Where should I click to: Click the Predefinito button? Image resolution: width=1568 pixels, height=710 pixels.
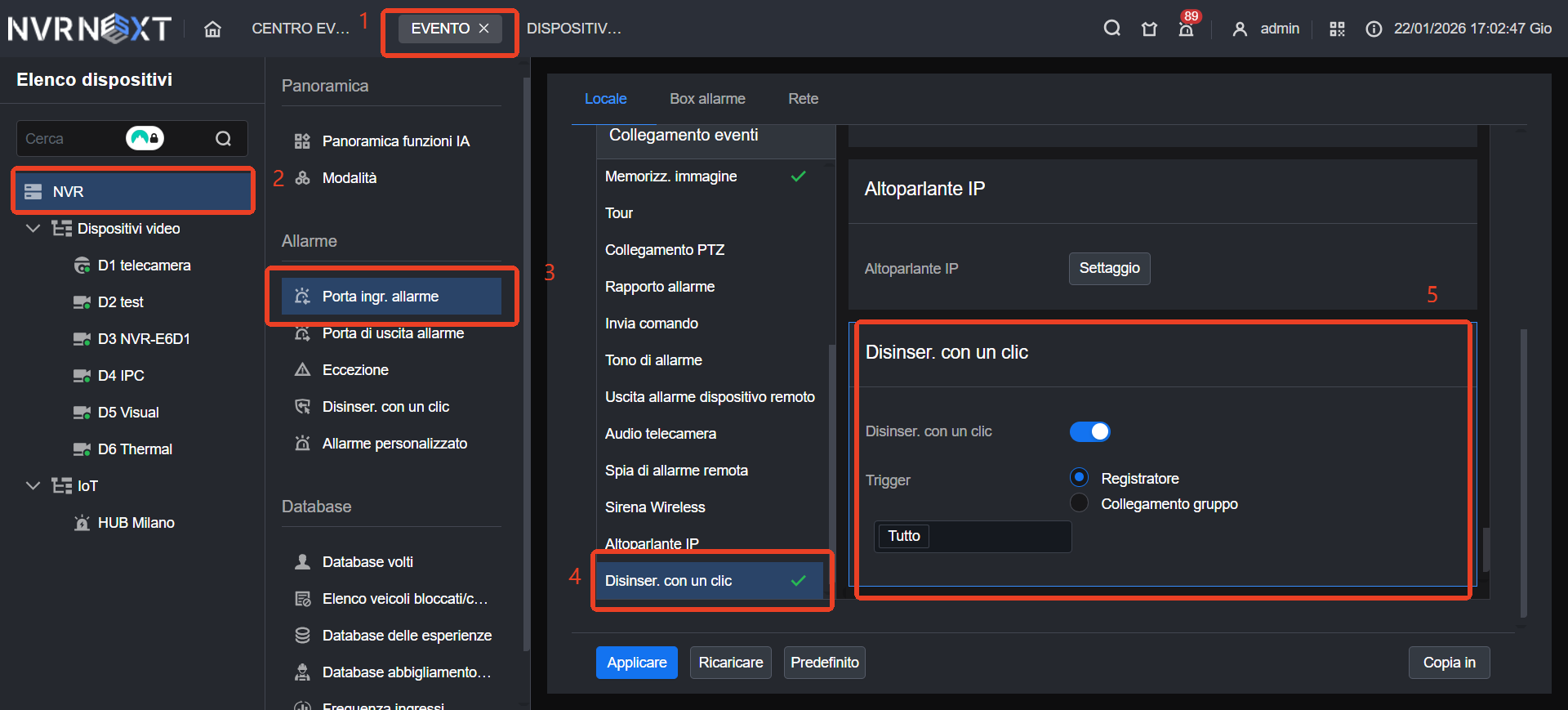click(825, 663)
